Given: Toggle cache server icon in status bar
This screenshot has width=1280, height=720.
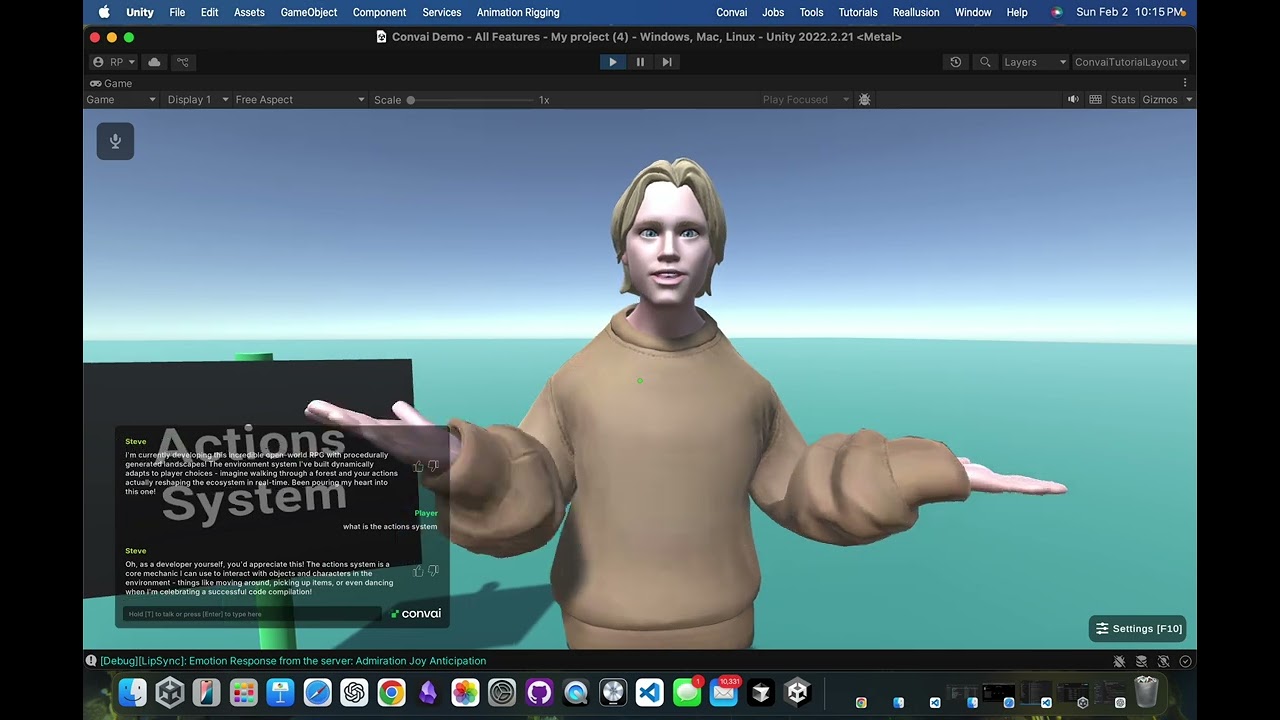Looking at the screenshot, I should (x=1141, y=661).
